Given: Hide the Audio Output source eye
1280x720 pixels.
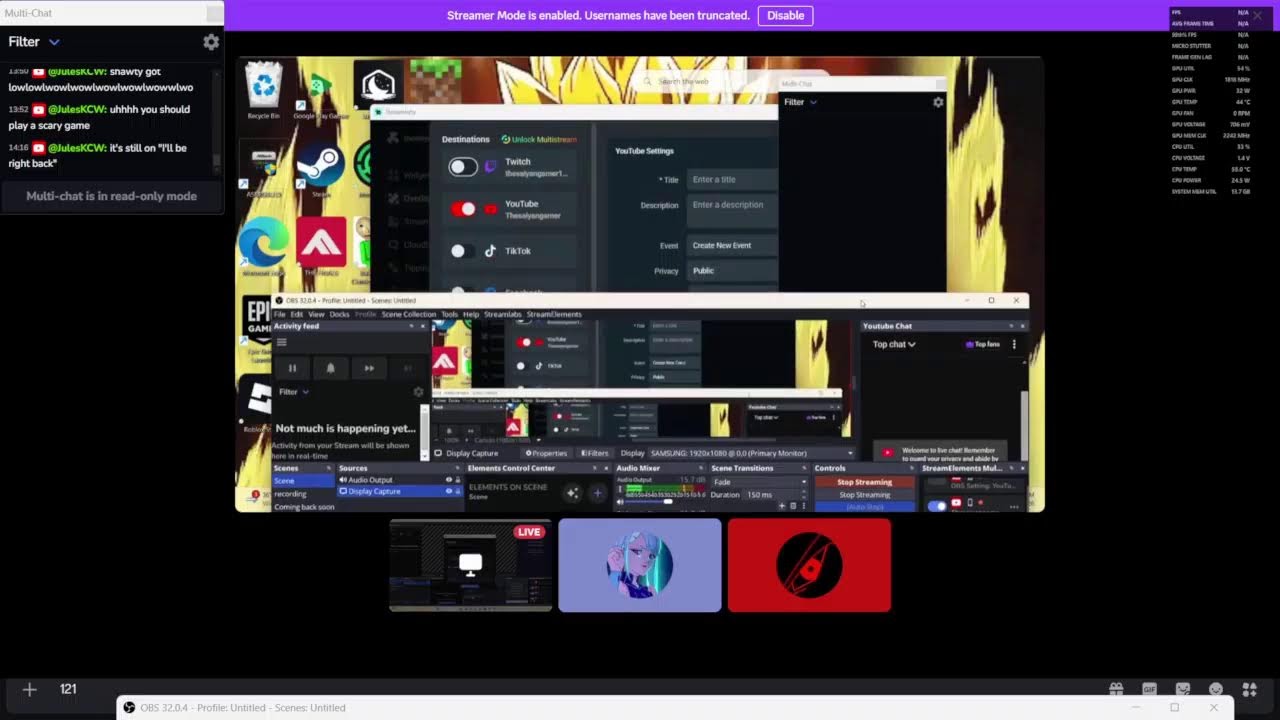Looking at the screenshot, I should click(448, 480).
